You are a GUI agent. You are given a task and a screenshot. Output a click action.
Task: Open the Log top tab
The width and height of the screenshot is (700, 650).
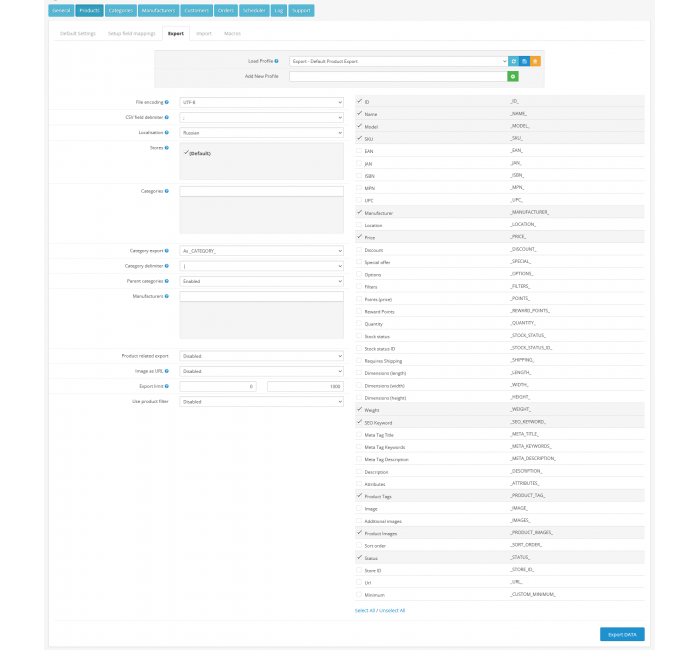point(279,10)
